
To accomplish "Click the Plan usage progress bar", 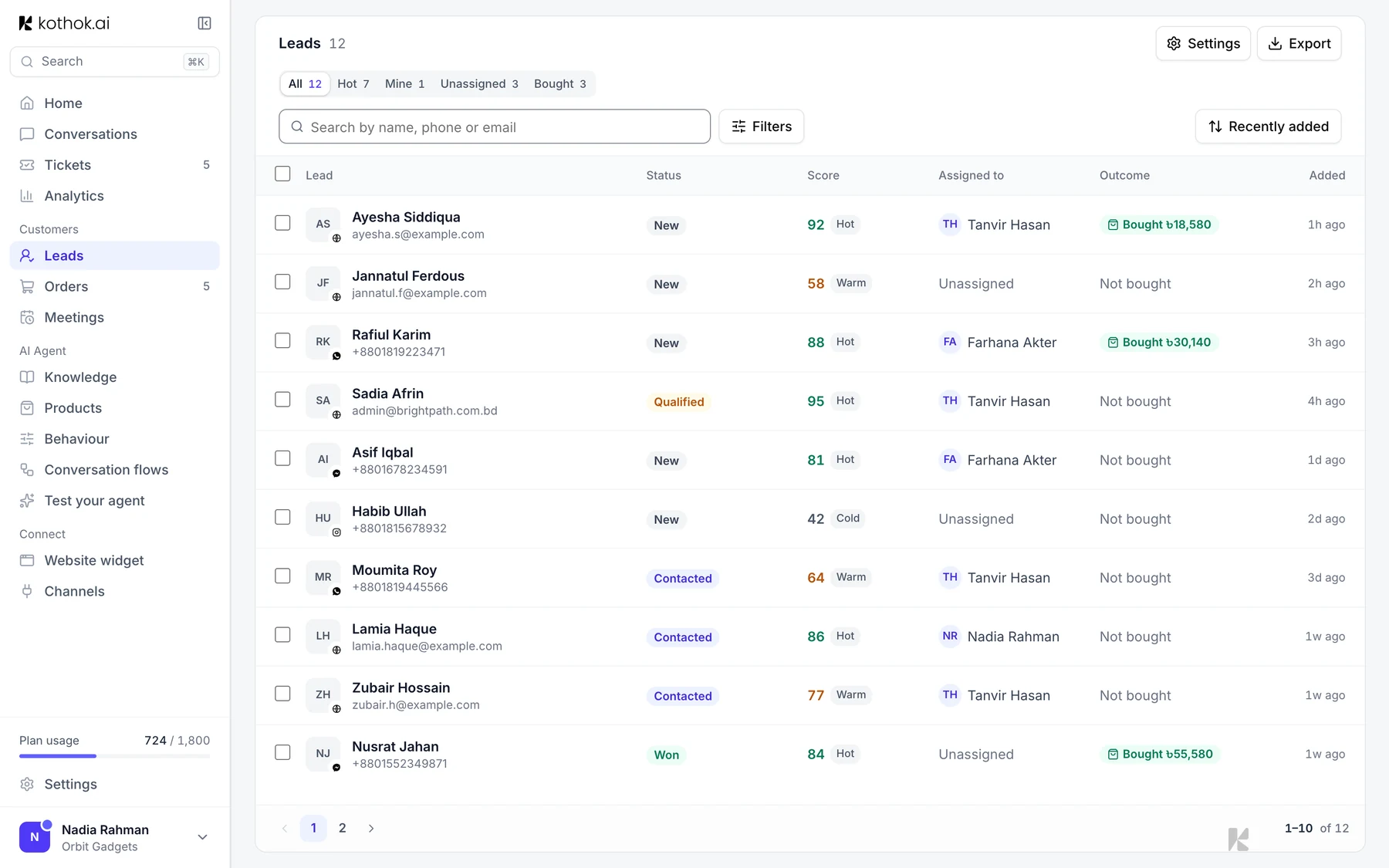I will pyautogui.click(x=114, y=756).
